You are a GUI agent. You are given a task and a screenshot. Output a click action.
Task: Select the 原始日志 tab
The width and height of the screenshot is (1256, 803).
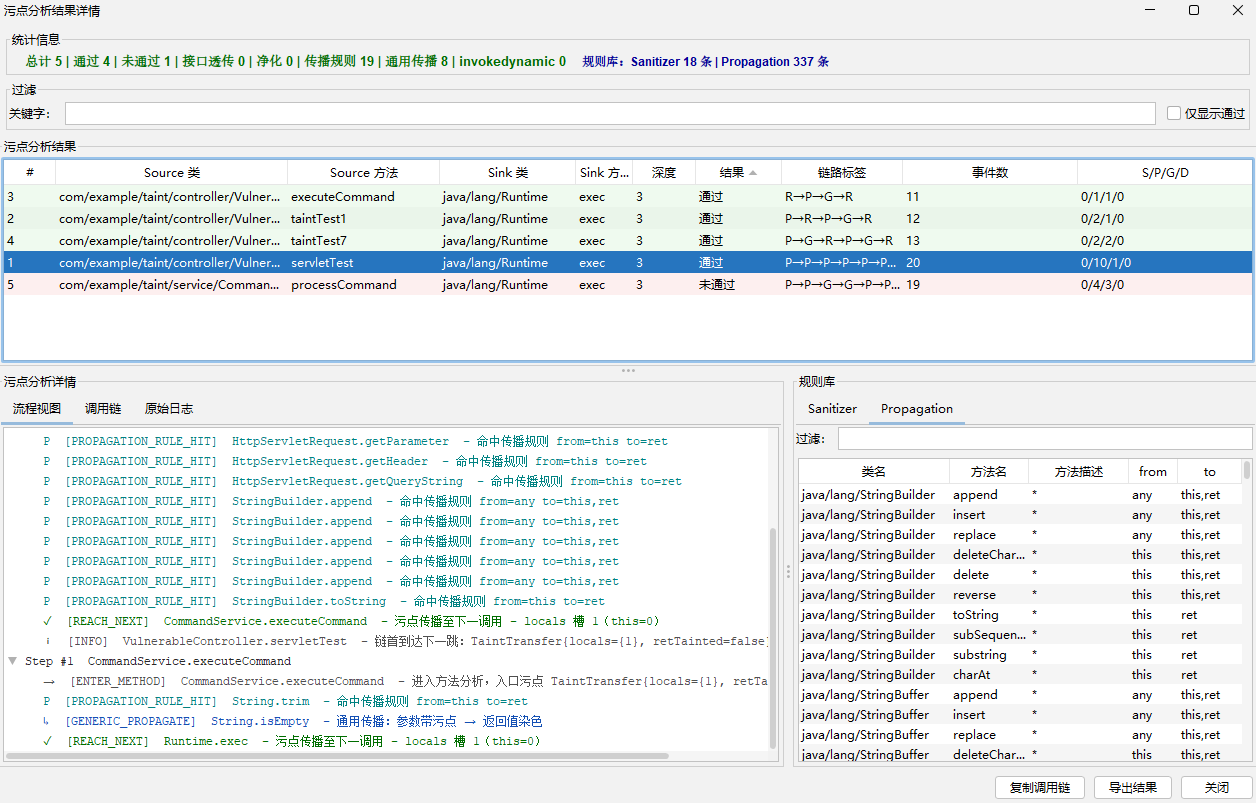[169, 409]
